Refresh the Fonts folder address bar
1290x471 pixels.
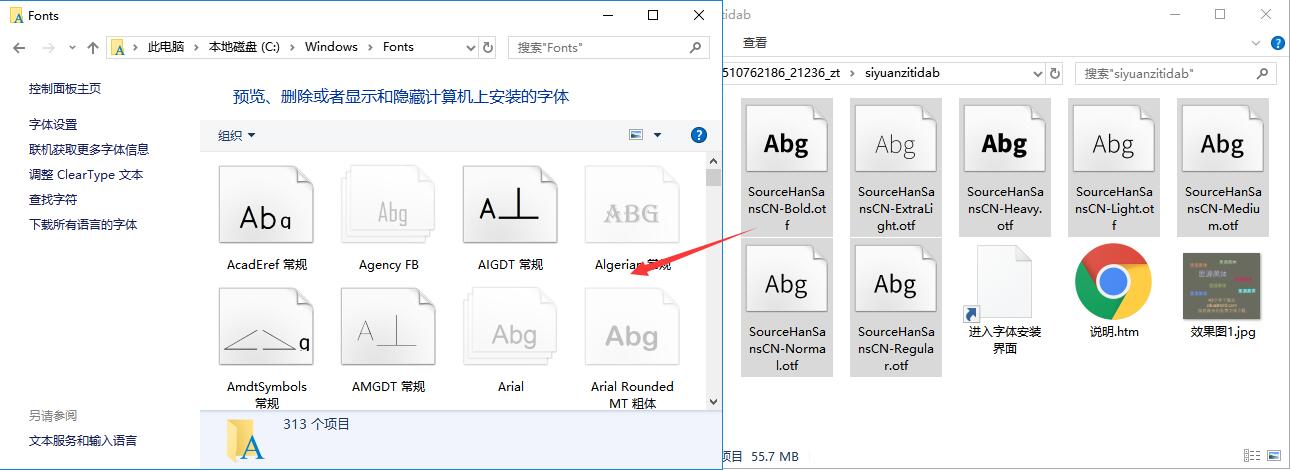488,47
